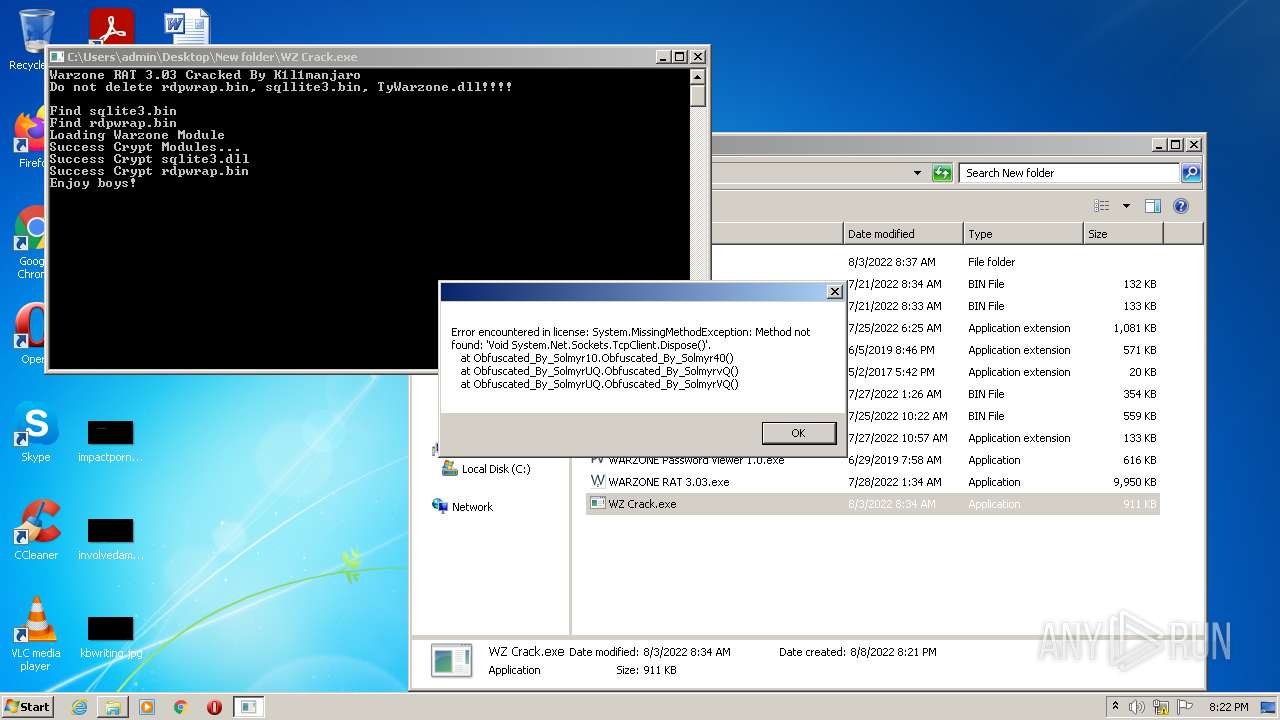Open Explorer help icon
The image size is (1280, 720).
click(x=1181, y=206)
